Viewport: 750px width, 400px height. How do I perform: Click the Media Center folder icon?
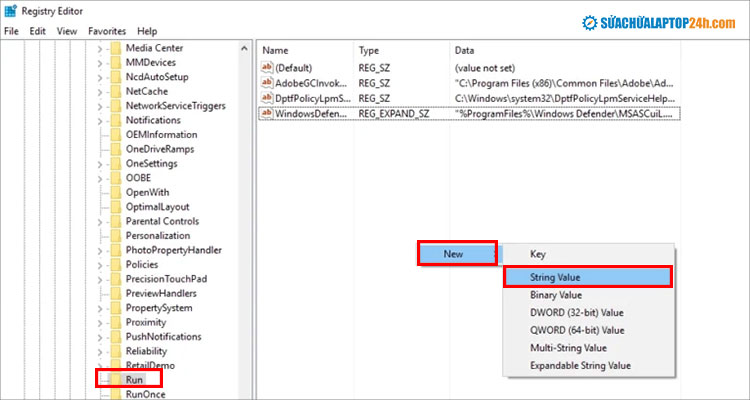coord(115,48)
